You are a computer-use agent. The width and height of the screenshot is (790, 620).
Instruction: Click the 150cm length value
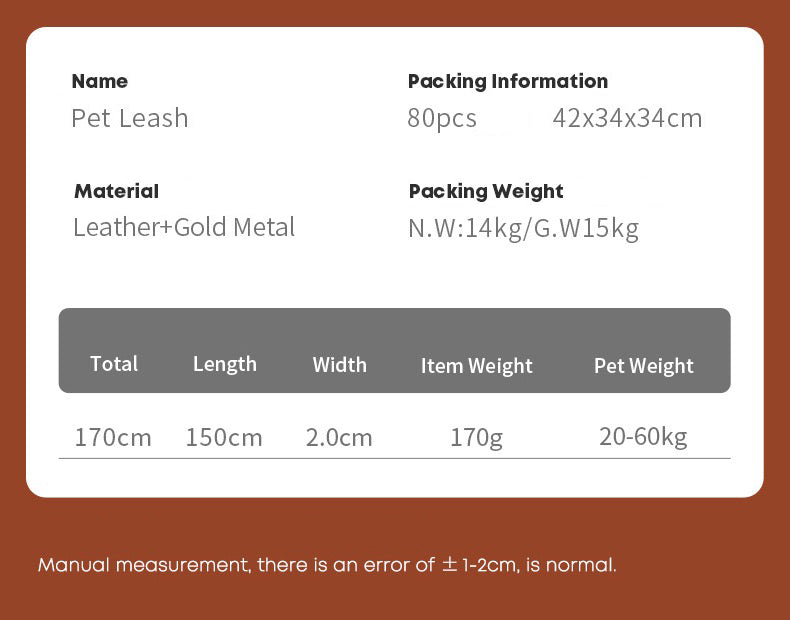[224, 437]
